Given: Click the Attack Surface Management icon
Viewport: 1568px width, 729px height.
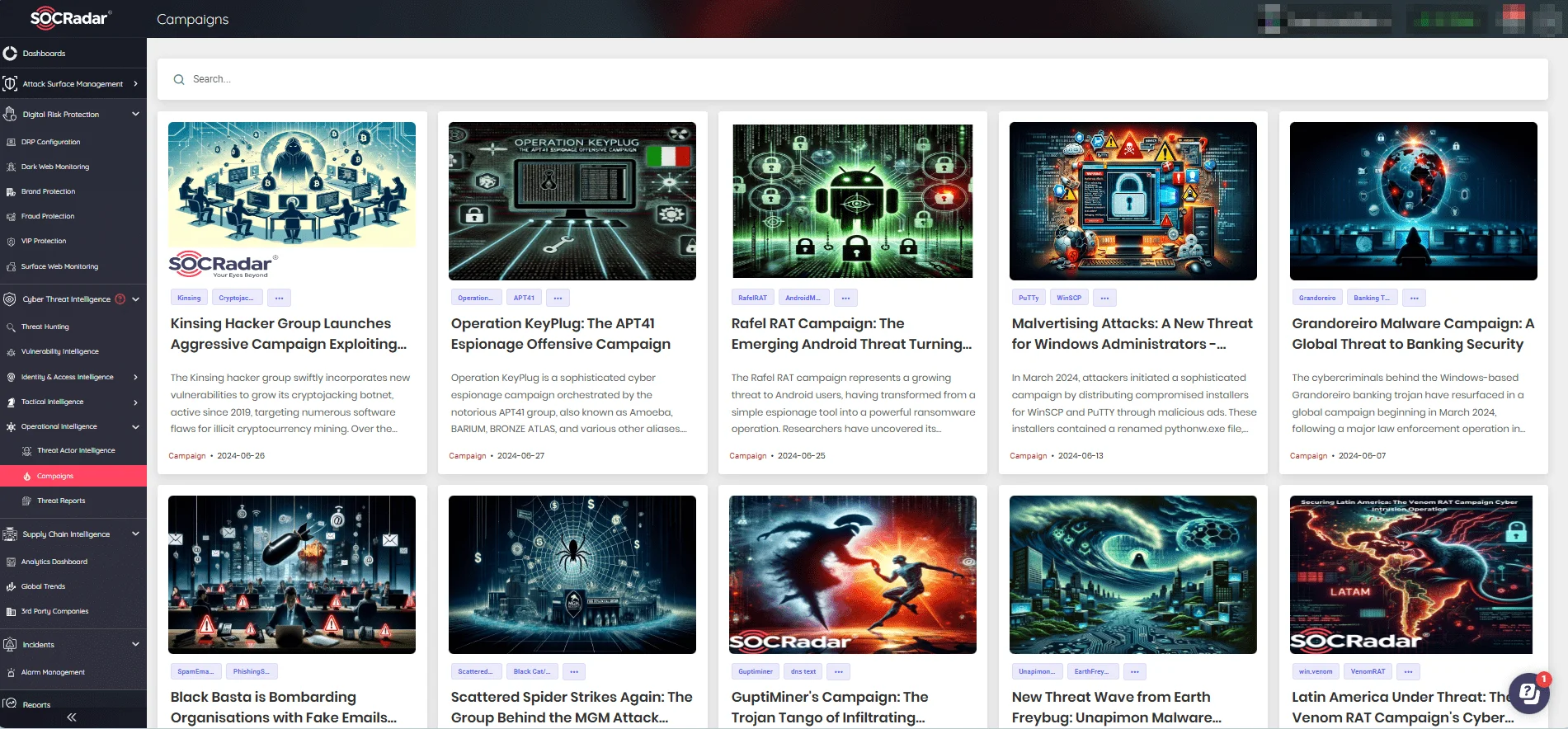Looking at the screenshot, I should (10, 83).
